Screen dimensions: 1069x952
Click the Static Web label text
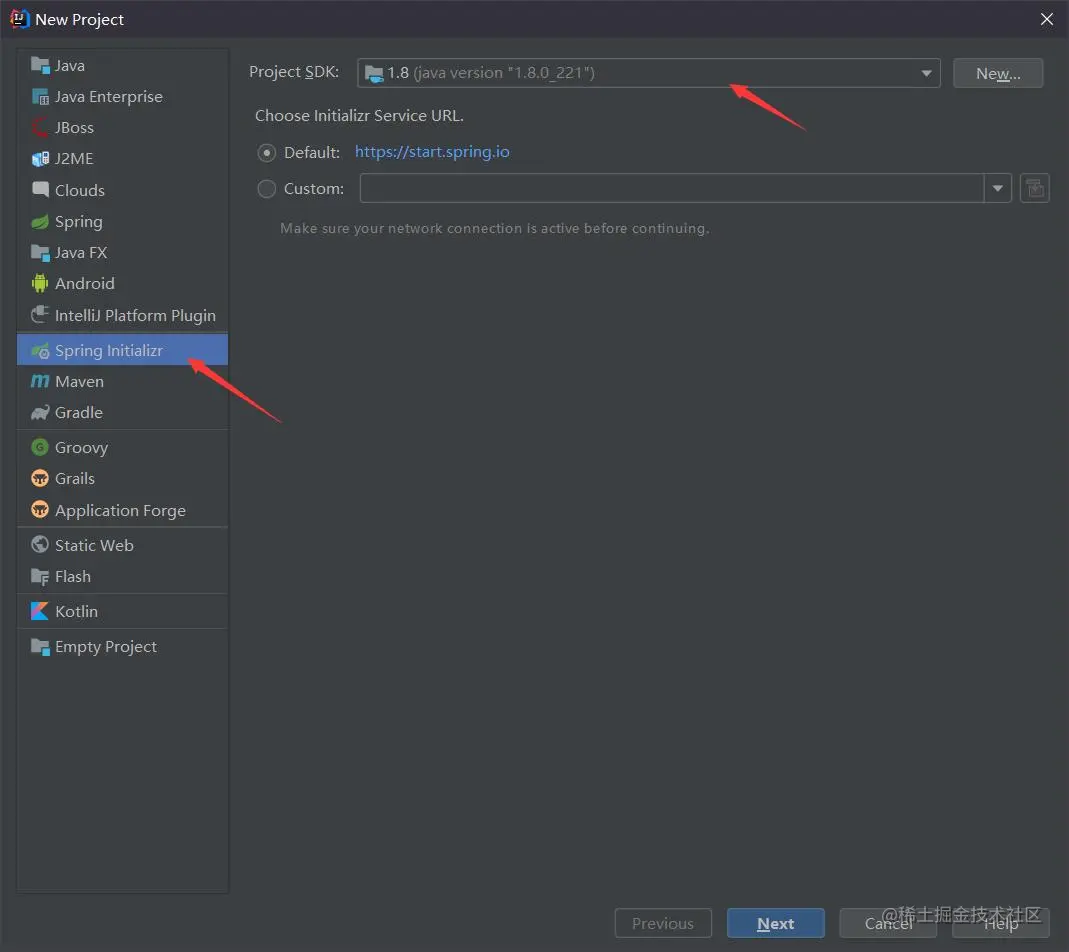(x=94, y=545)
